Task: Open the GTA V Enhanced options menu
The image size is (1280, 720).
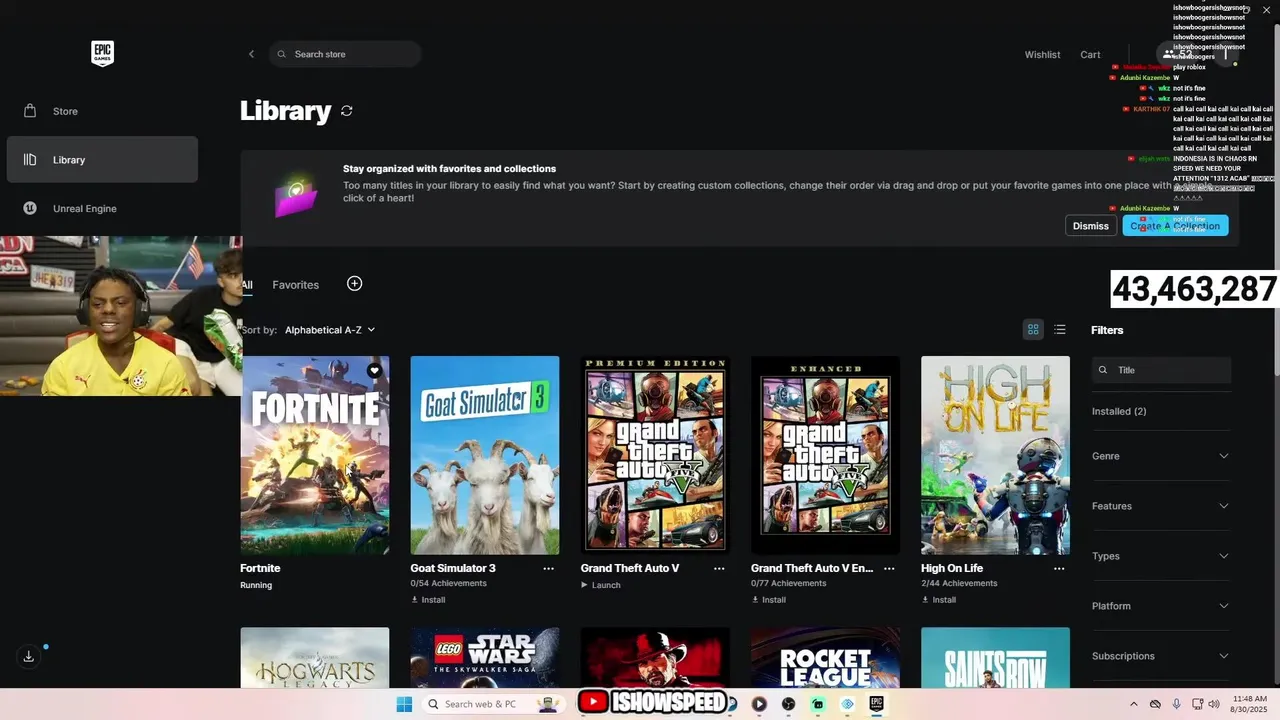Action: pyautogui.click(x=889, y=568)
